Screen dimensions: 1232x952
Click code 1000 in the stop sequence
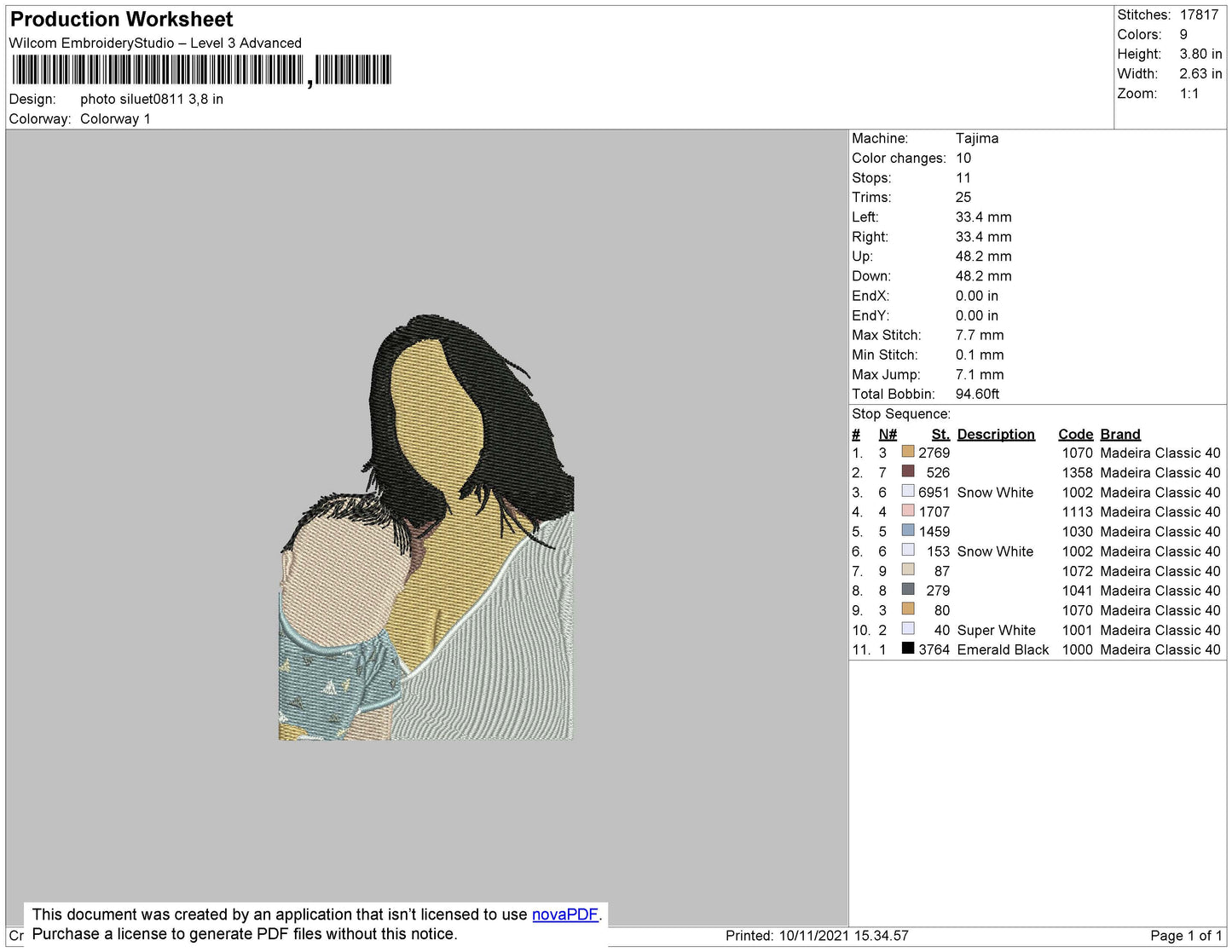point(1078,650)
